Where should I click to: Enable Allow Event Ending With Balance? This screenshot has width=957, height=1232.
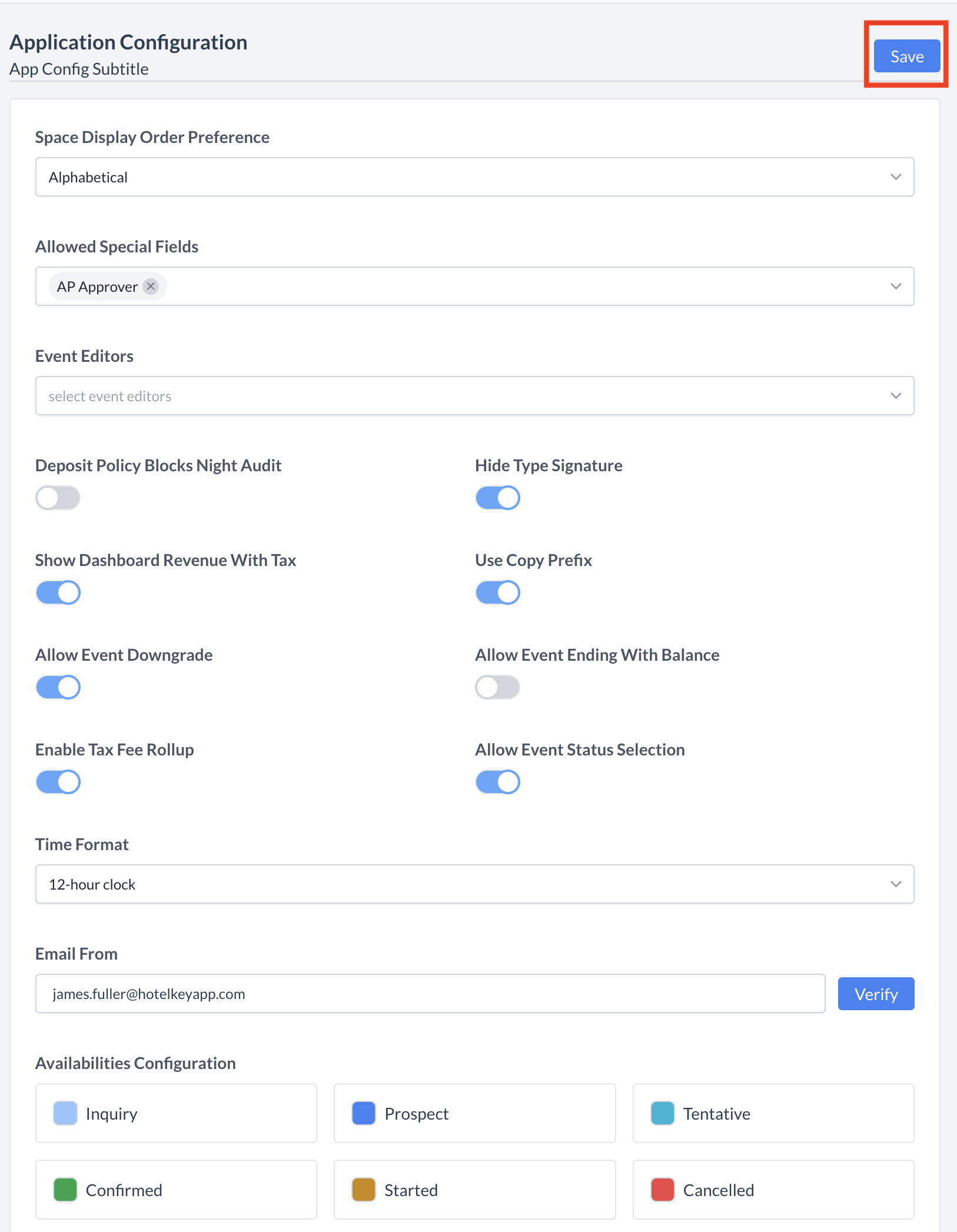coord(497,687)
